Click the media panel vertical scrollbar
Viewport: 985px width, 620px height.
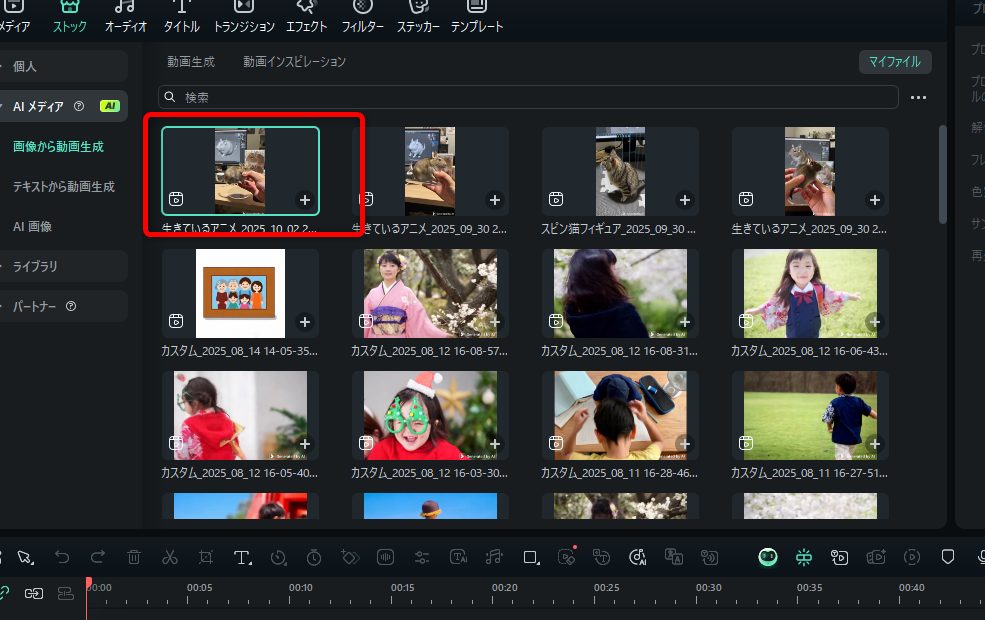coord(942,173)
